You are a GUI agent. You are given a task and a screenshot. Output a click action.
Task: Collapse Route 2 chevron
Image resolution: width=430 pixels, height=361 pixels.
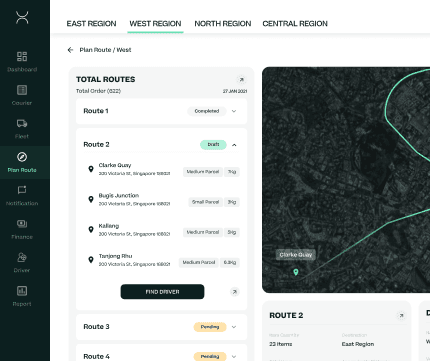(x=234, y=145)
